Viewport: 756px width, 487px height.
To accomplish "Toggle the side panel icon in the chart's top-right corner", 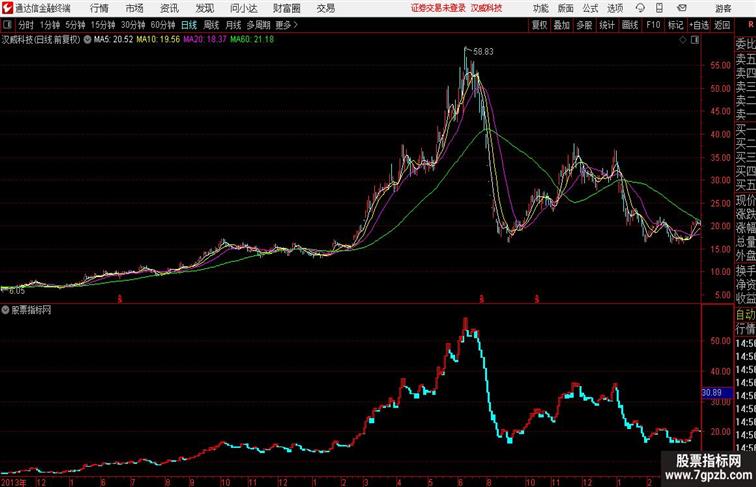I will [695, 40].
